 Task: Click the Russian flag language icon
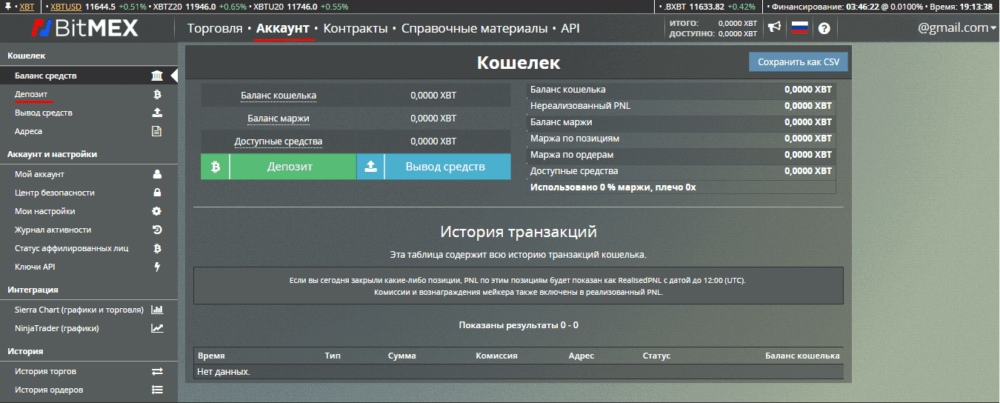pyautogui.click(x=800, y=28)
